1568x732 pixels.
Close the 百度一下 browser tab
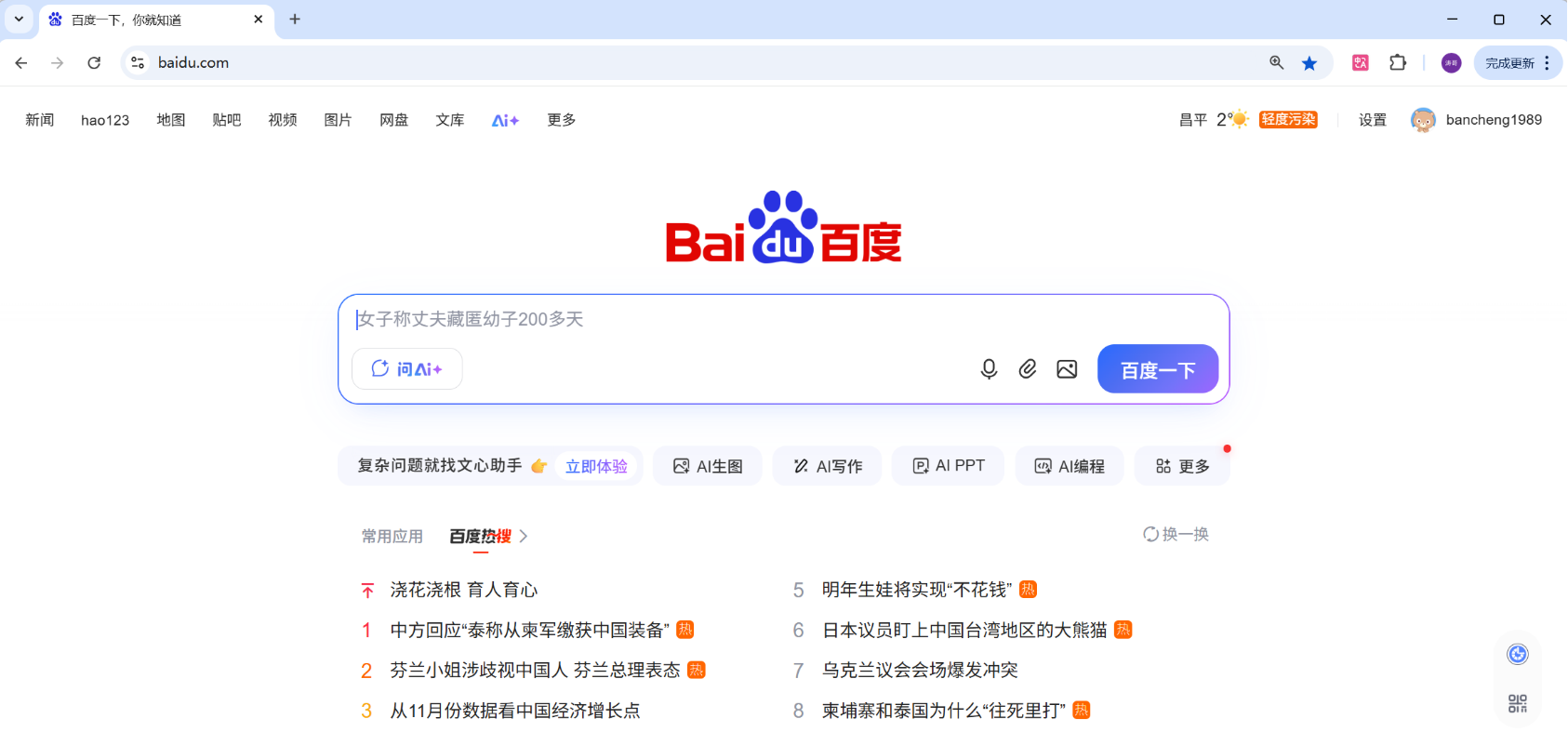pos(259,19)
